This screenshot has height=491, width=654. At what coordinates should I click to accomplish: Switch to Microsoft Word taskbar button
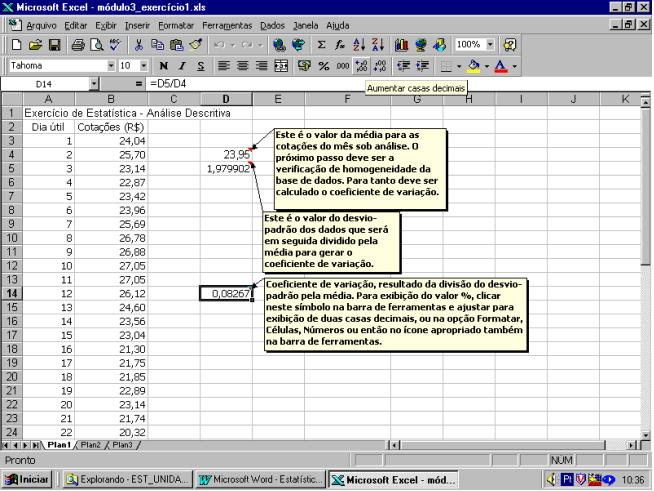tap(260, 479)
